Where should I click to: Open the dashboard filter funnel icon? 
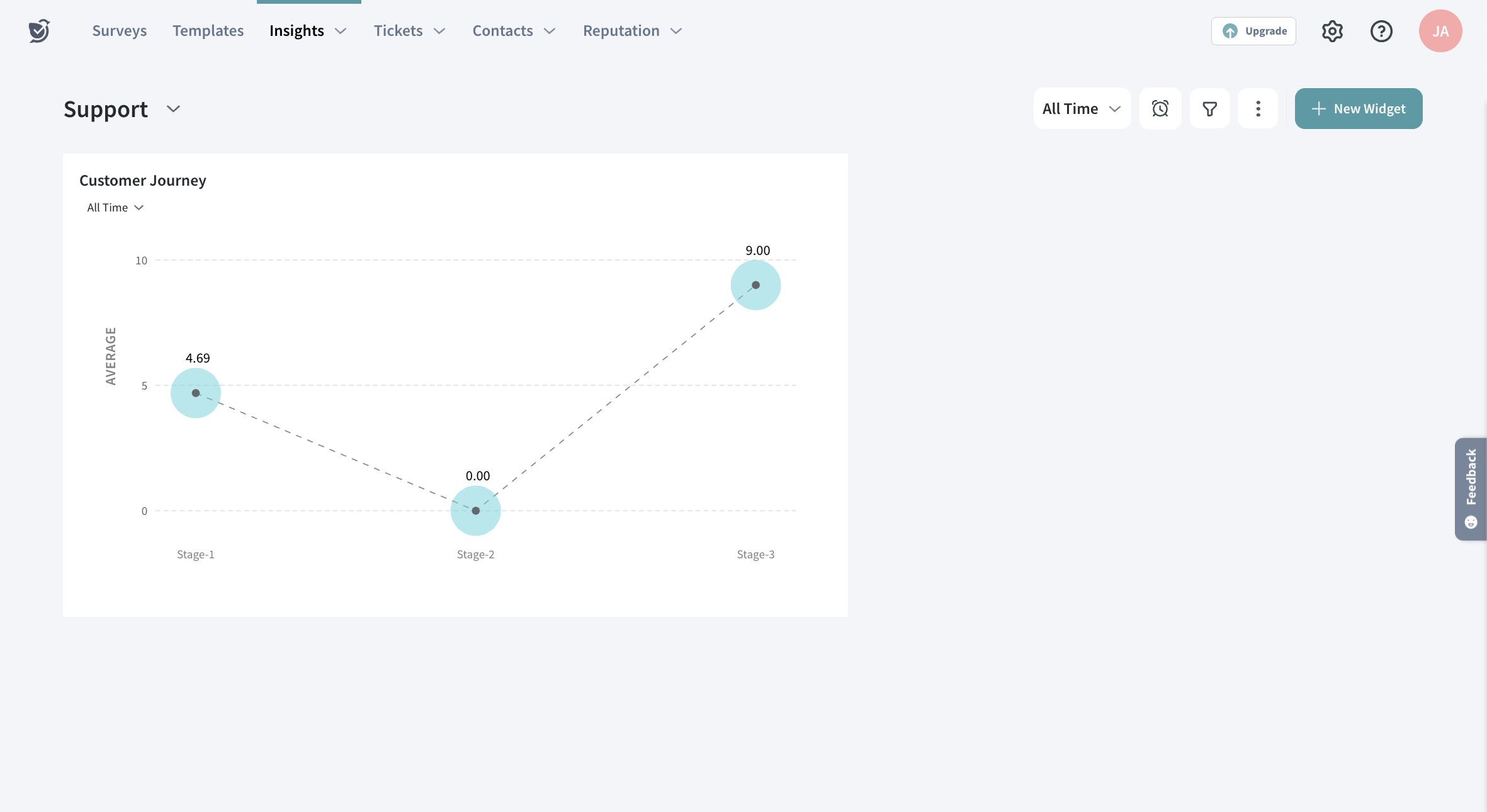[1209, 109]
